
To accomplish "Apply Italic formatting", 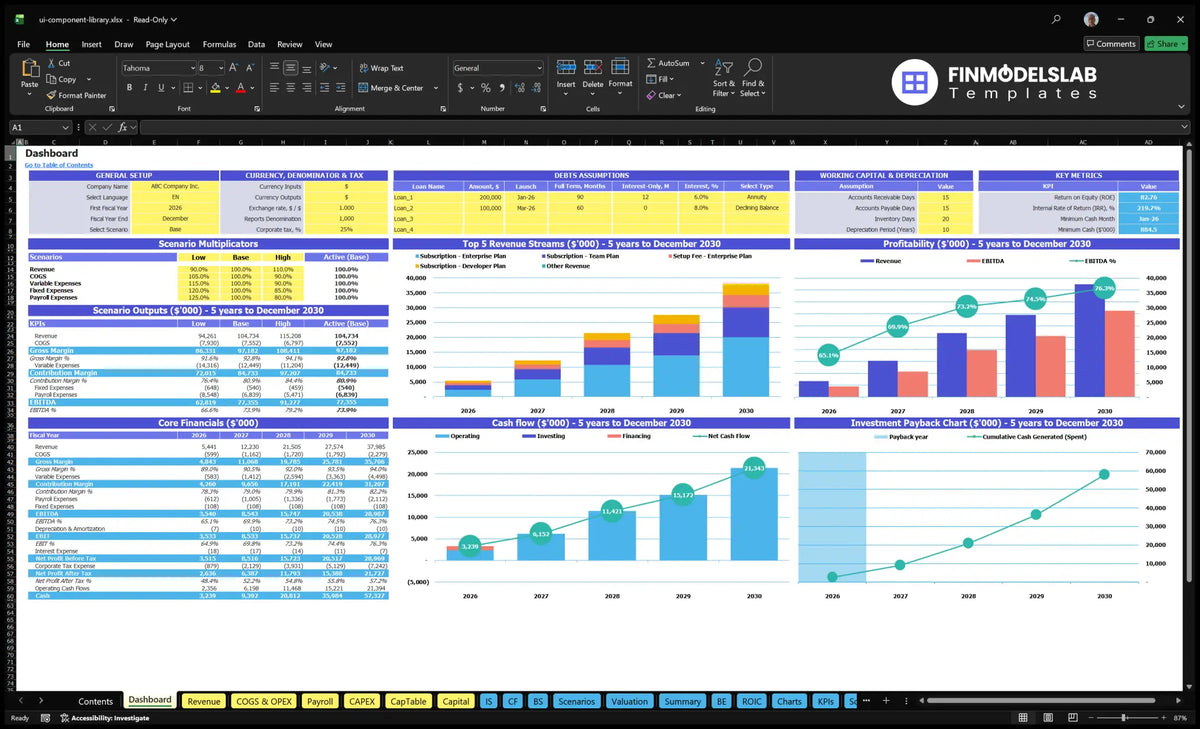I will [144, 88].
